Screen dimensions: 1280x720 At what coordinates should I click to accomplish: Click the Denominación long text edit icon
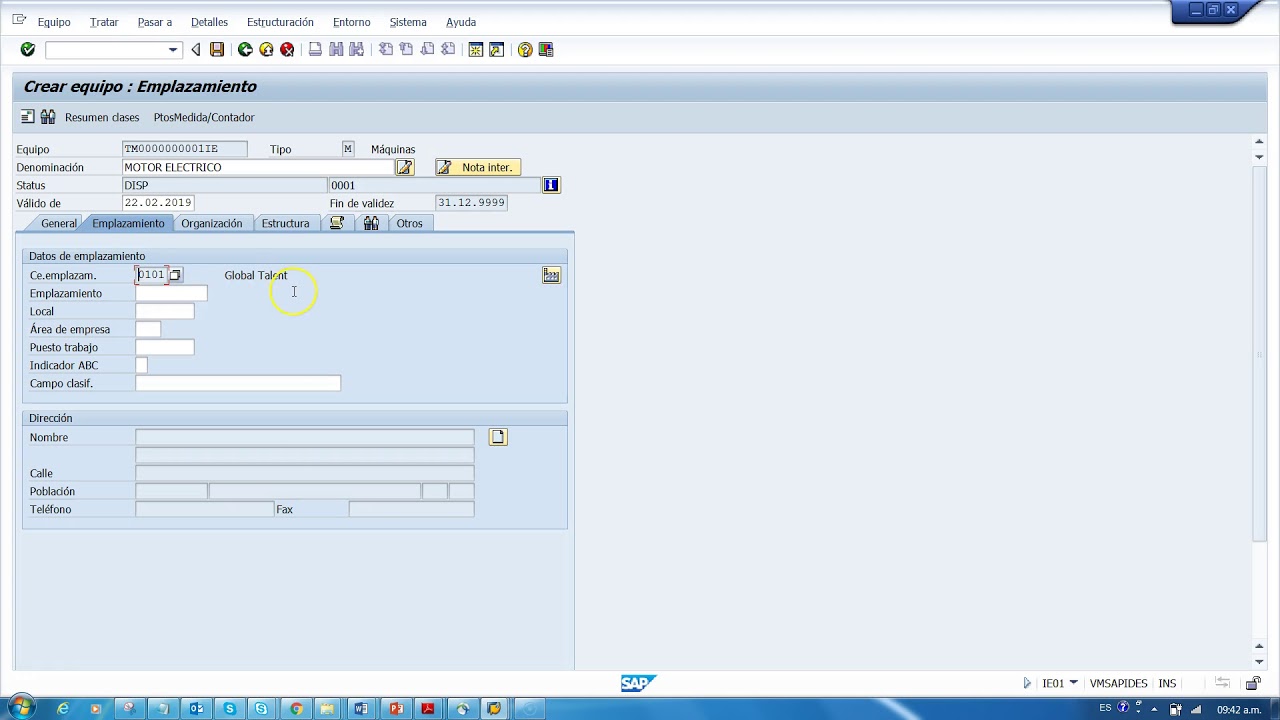404,167
